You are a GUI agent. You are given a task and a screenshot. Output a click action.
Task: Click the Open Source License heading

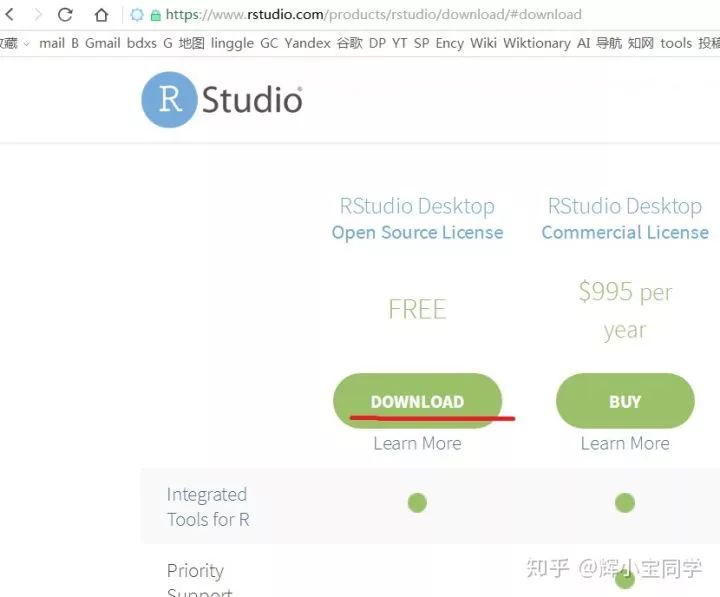click(x=417, y=233)
